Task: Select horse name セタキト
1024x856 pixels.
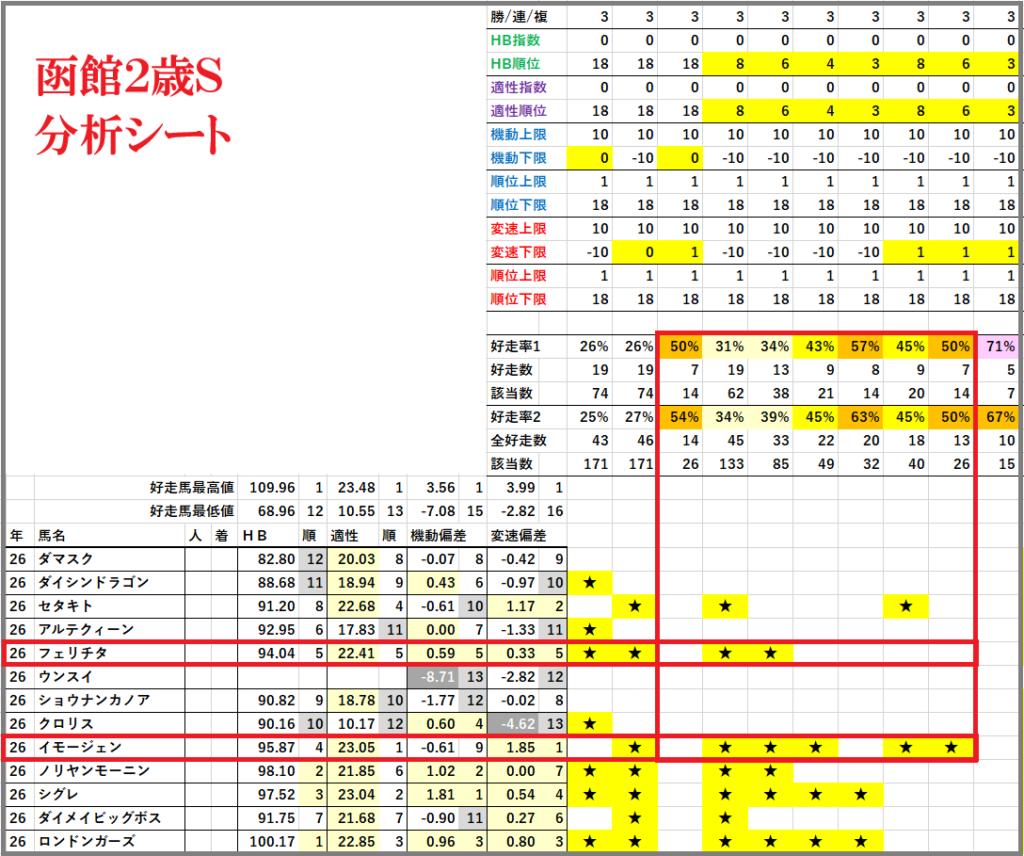Action: (65, 606)
